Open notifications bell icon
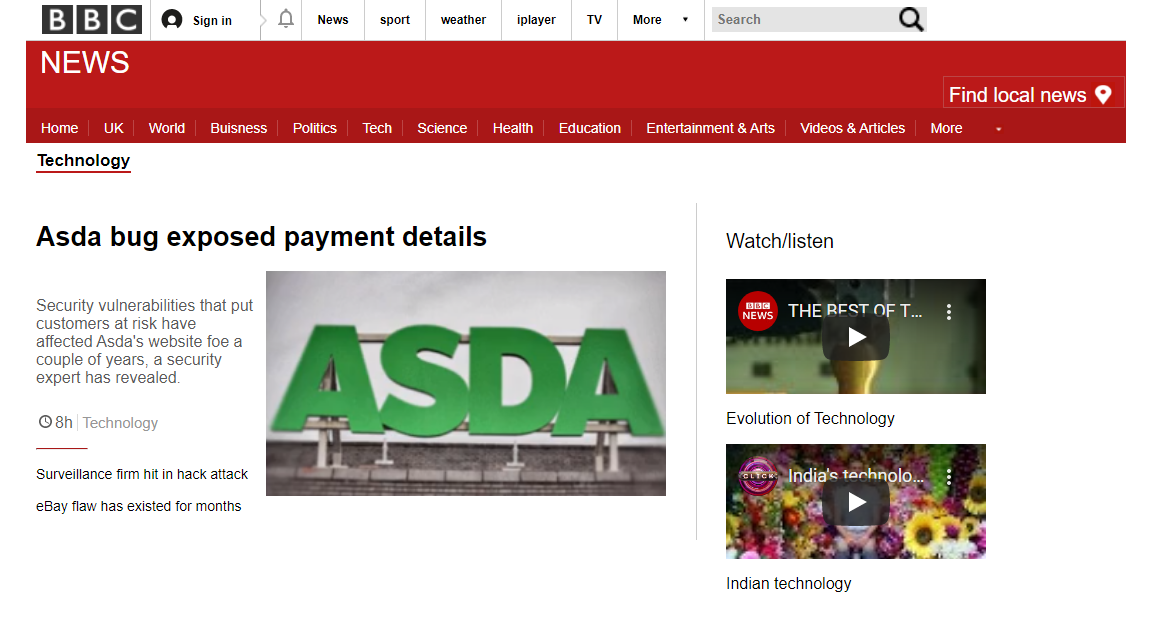The image size is (1156, 629). pyautogui.click(x=286, y=19)
